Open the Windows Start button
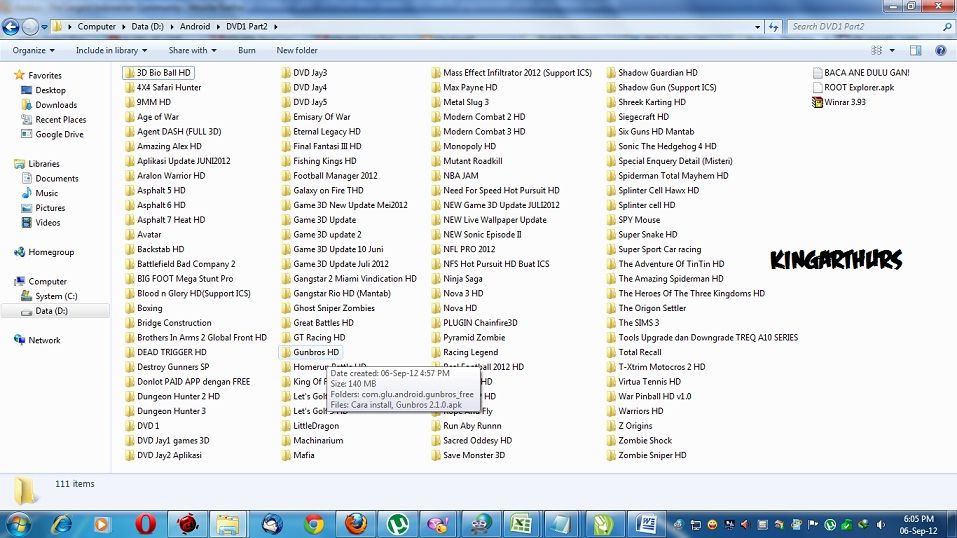 pyautogui.click(x=17, y=525)
